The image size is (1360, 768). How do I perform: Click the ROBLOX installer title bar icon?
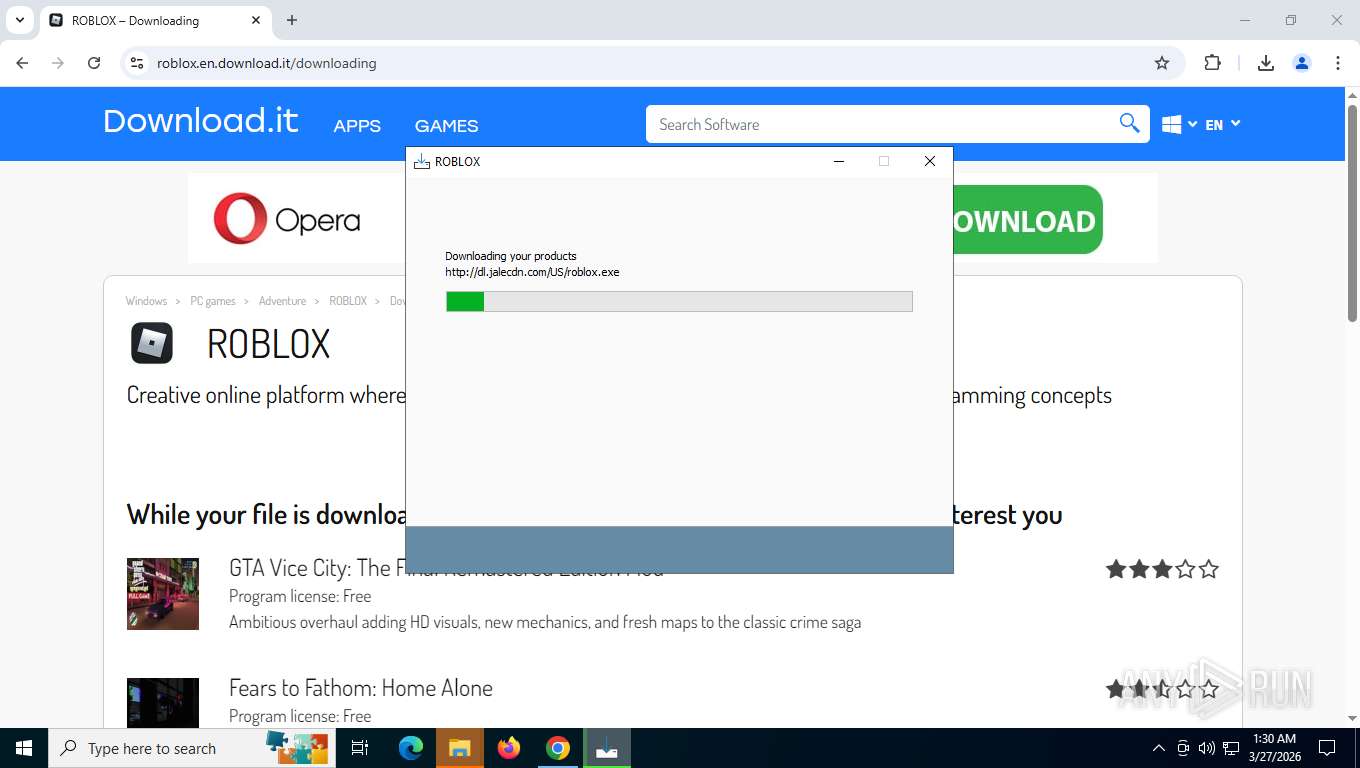422,161
